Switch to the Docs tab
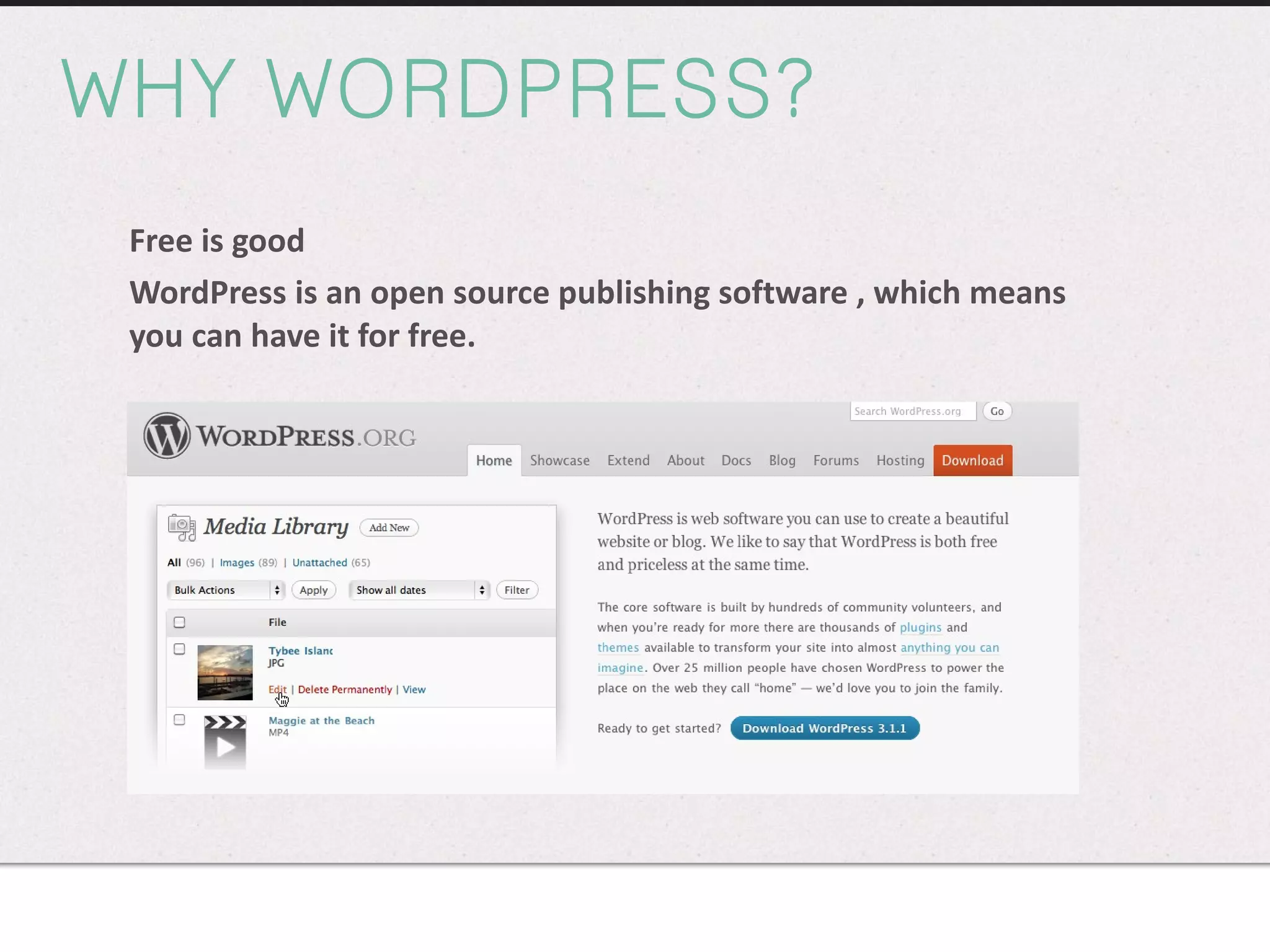Image resolution: width=1270 pixels, height=952 pixels. point(736,461)
